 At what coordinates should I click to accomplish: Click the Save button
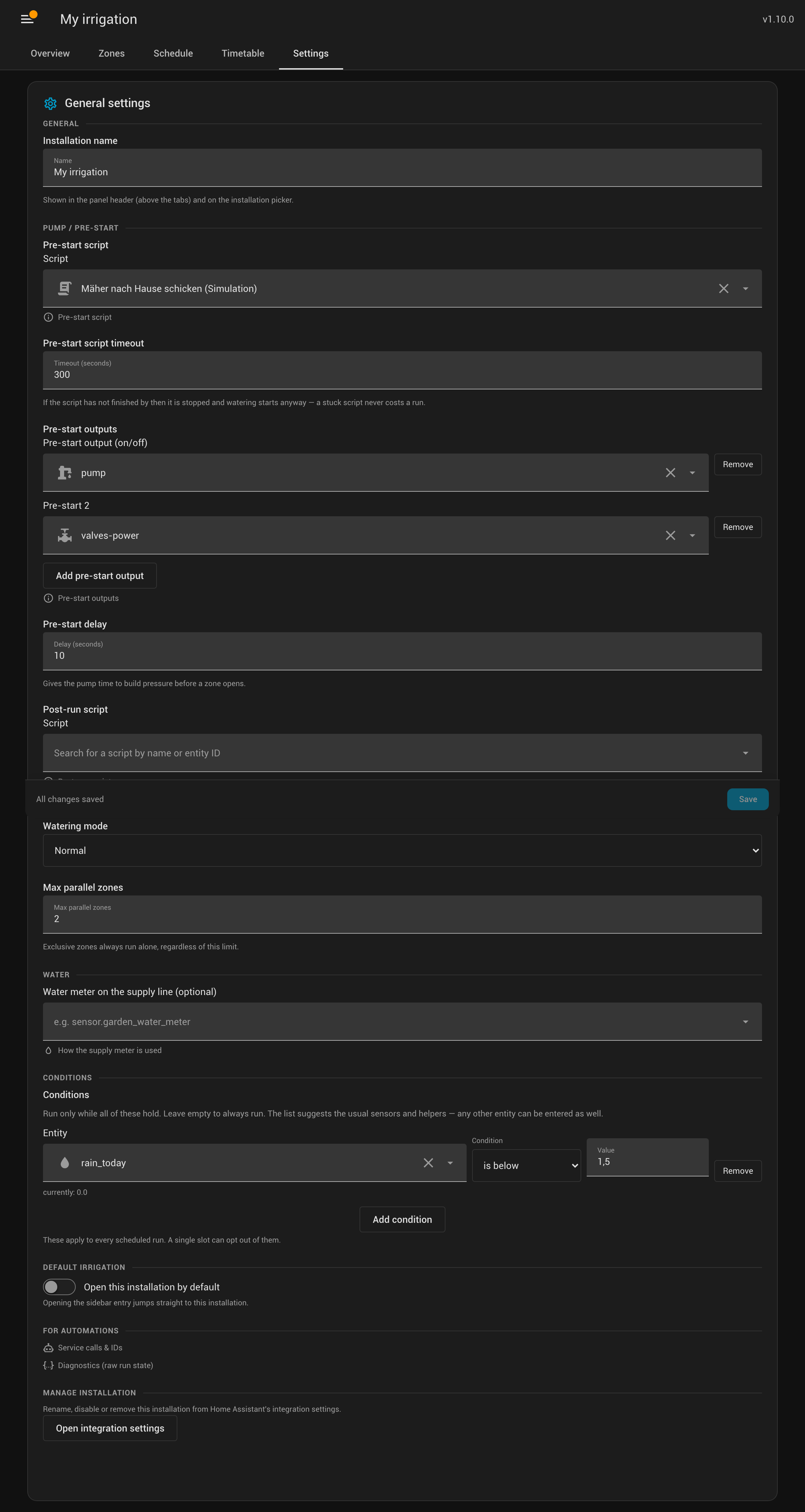point(747,799)
